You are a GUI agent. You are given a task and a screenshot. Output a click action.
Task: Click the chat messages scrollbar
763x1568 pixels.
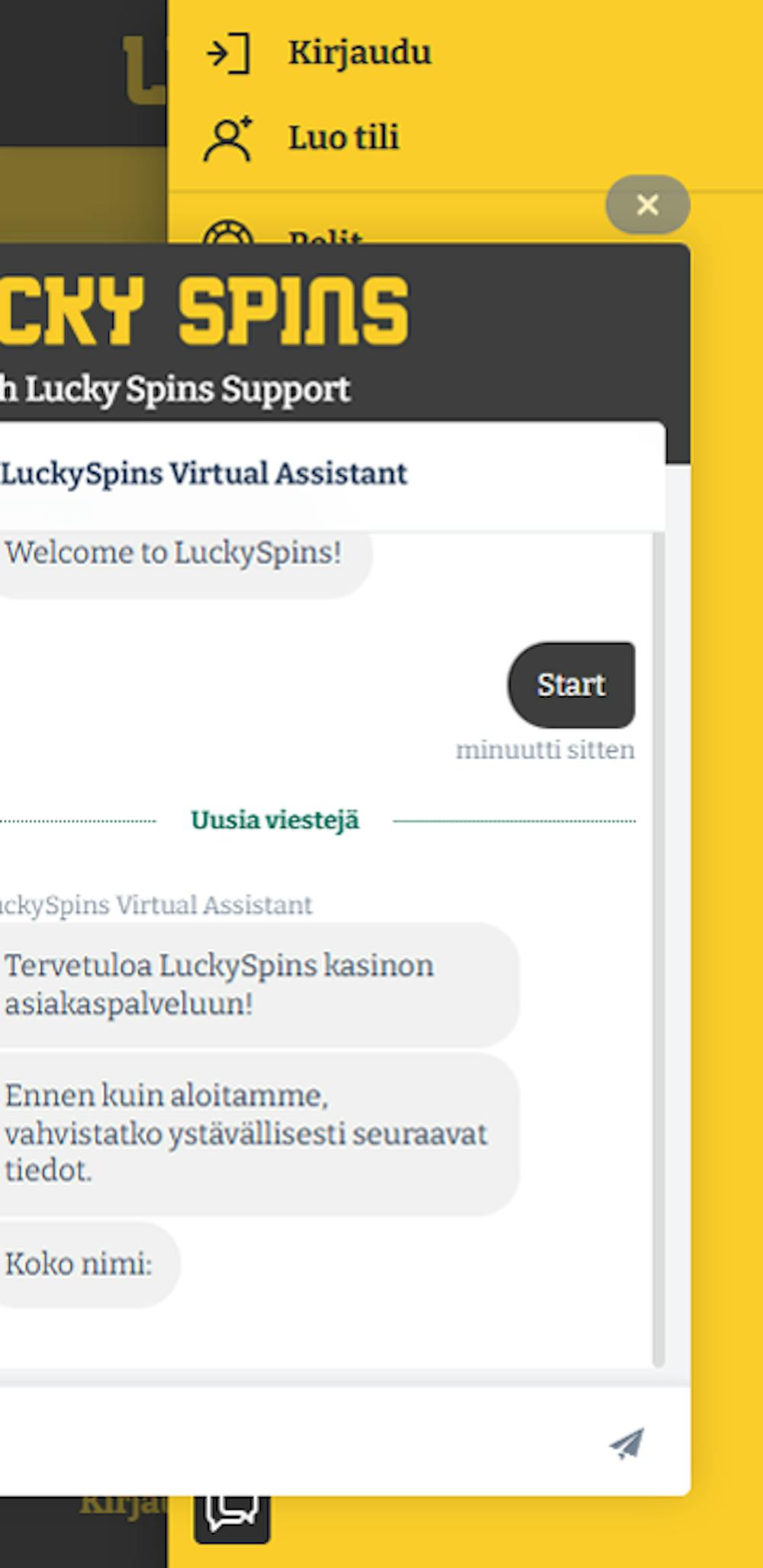[x=658, y=949]
